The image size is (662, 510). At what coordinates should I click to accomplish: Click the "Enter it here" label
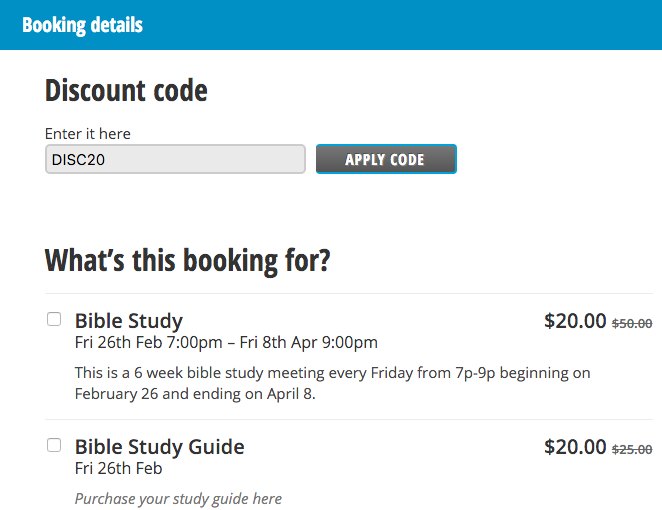[x=88, y=134]
